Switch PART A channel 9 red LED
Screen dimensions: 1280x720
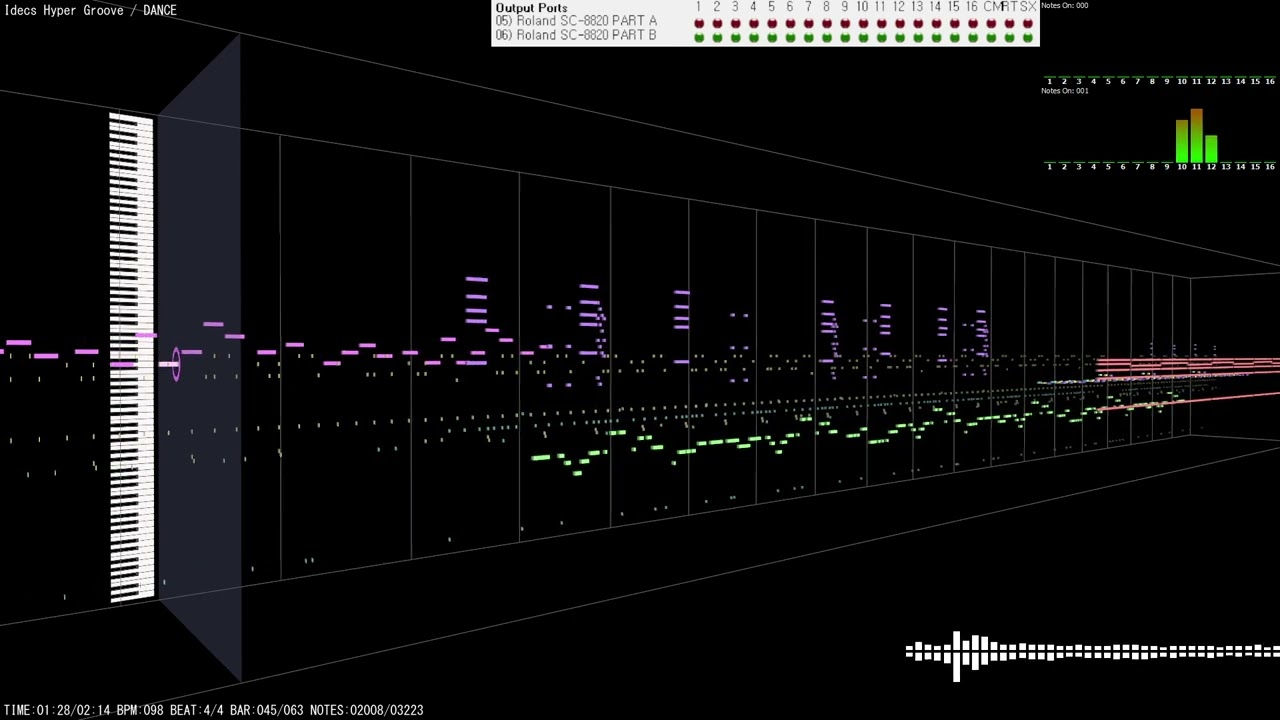pyautogui.click(x=845, y=23)
